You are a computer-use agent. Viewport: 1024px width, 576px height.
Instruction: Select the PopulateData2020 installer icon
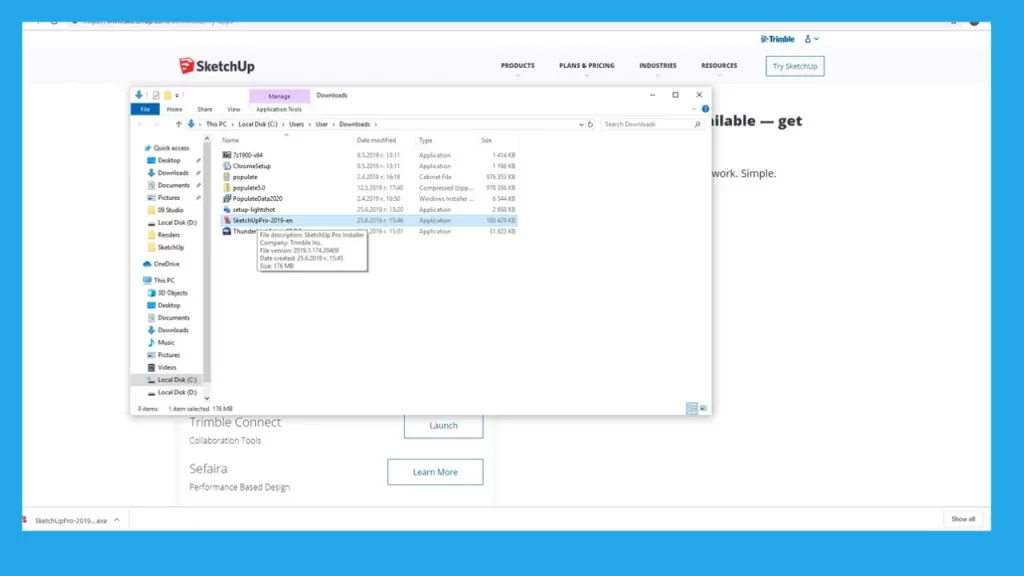click(227, 199)
